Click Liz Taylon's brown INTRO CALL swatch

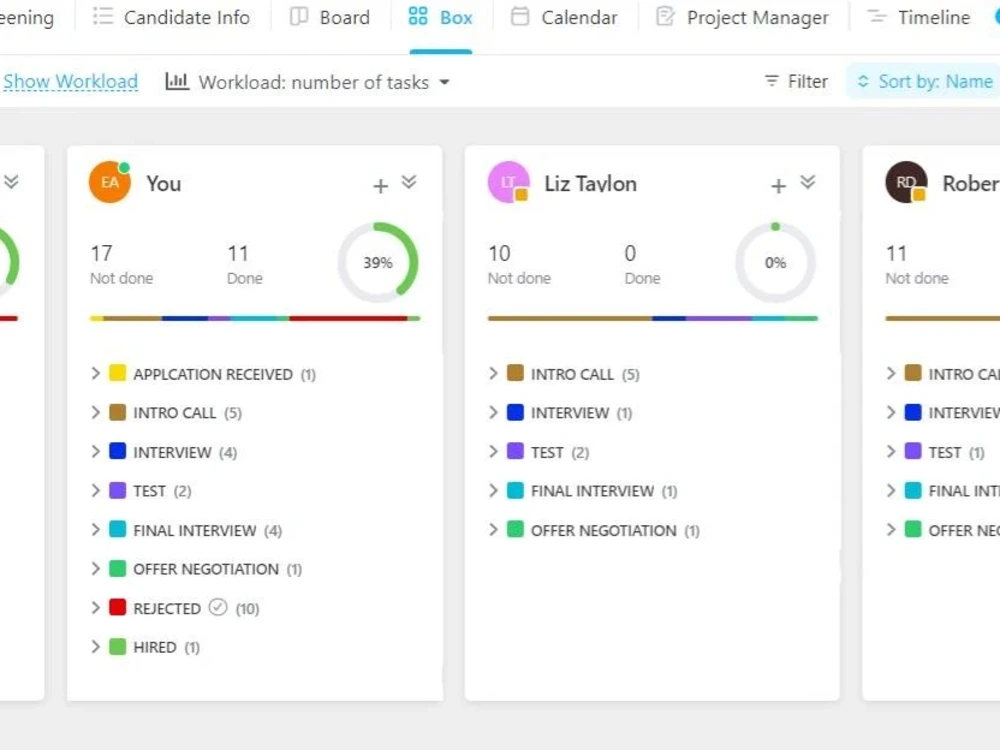(515, 373)
